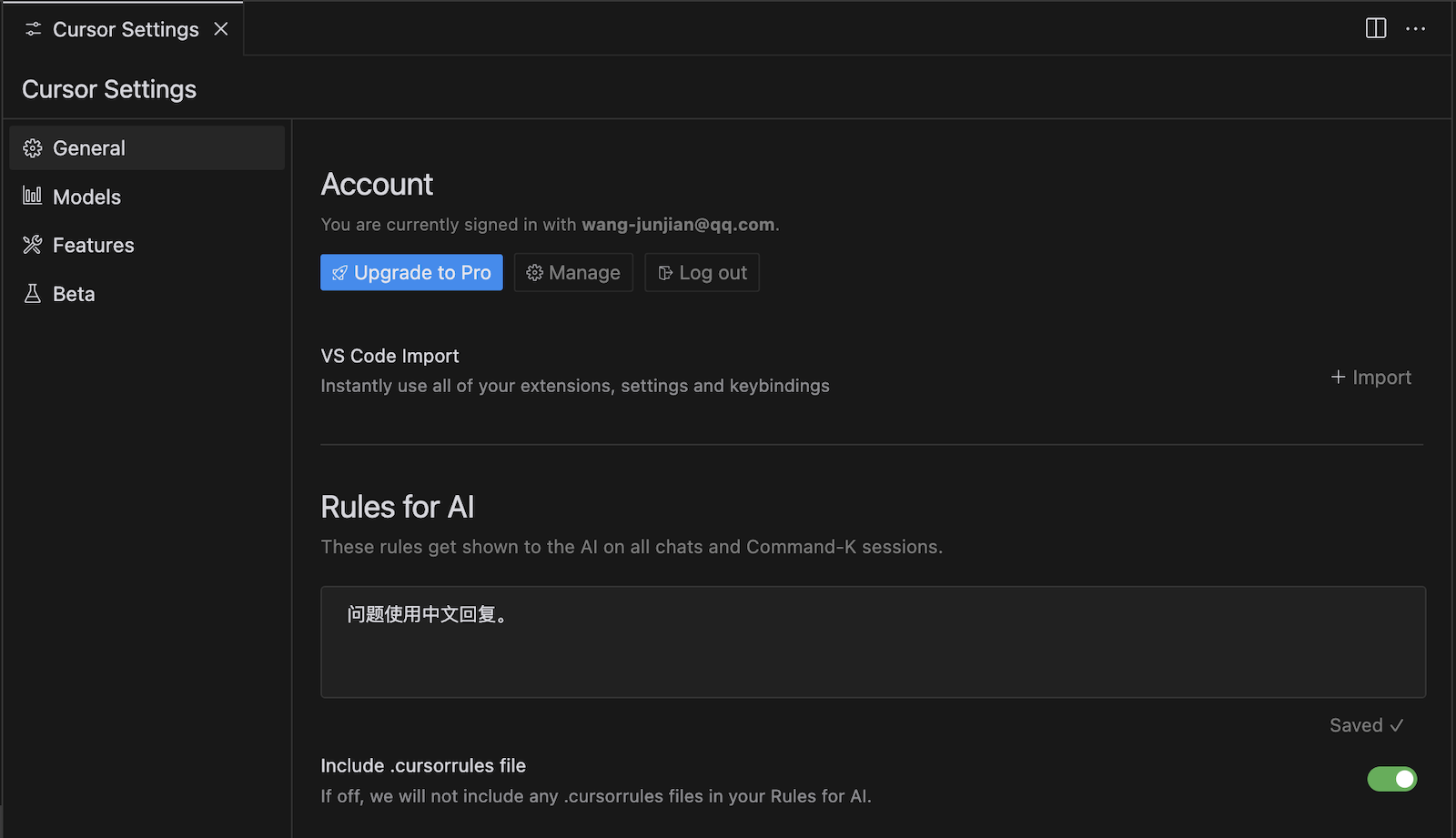1456x838 pixels.
Task: Select the Beta flask icon
Action: coord(33,293)
